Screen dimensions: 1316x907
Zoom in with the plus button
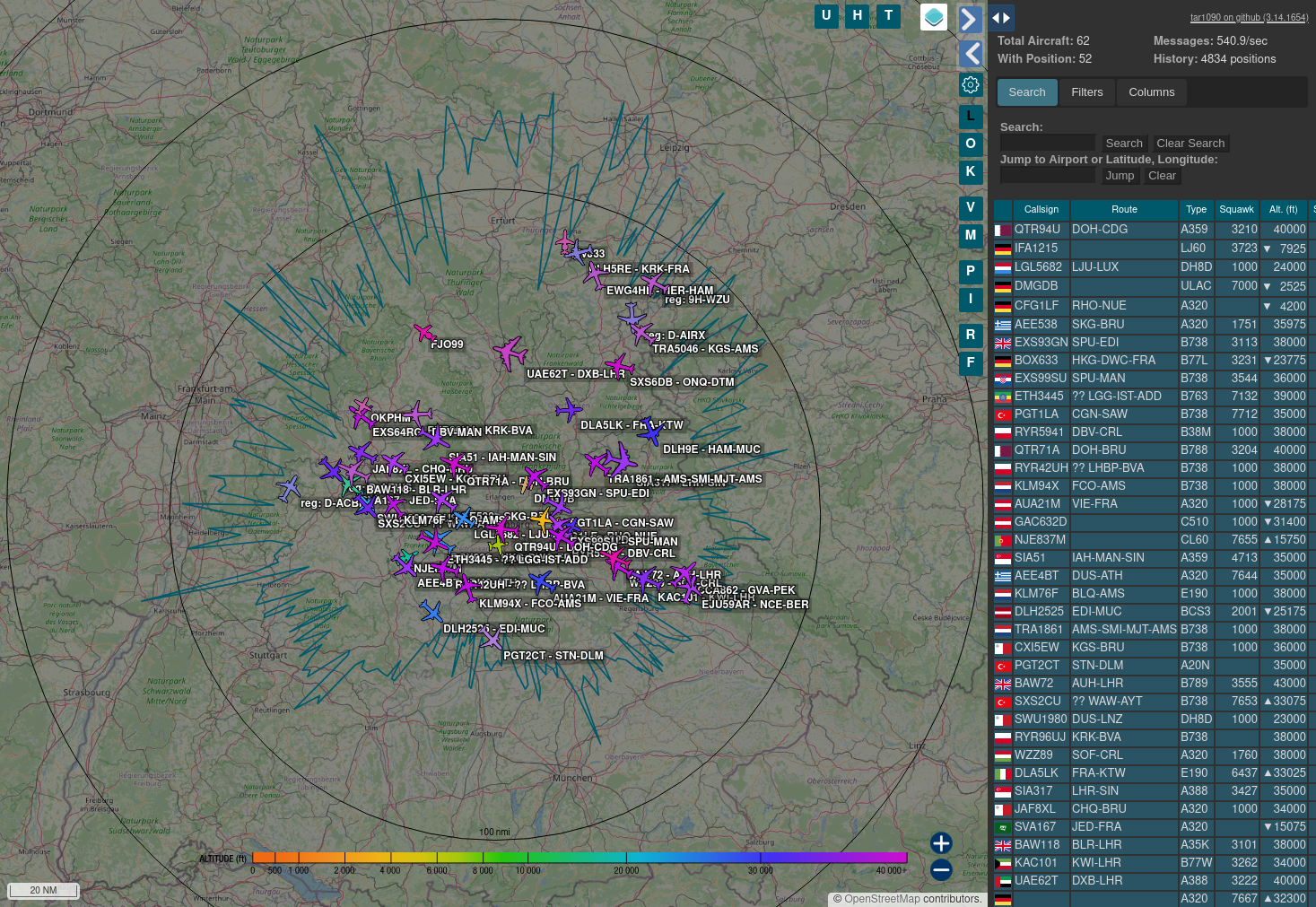[x=941, y=843]
